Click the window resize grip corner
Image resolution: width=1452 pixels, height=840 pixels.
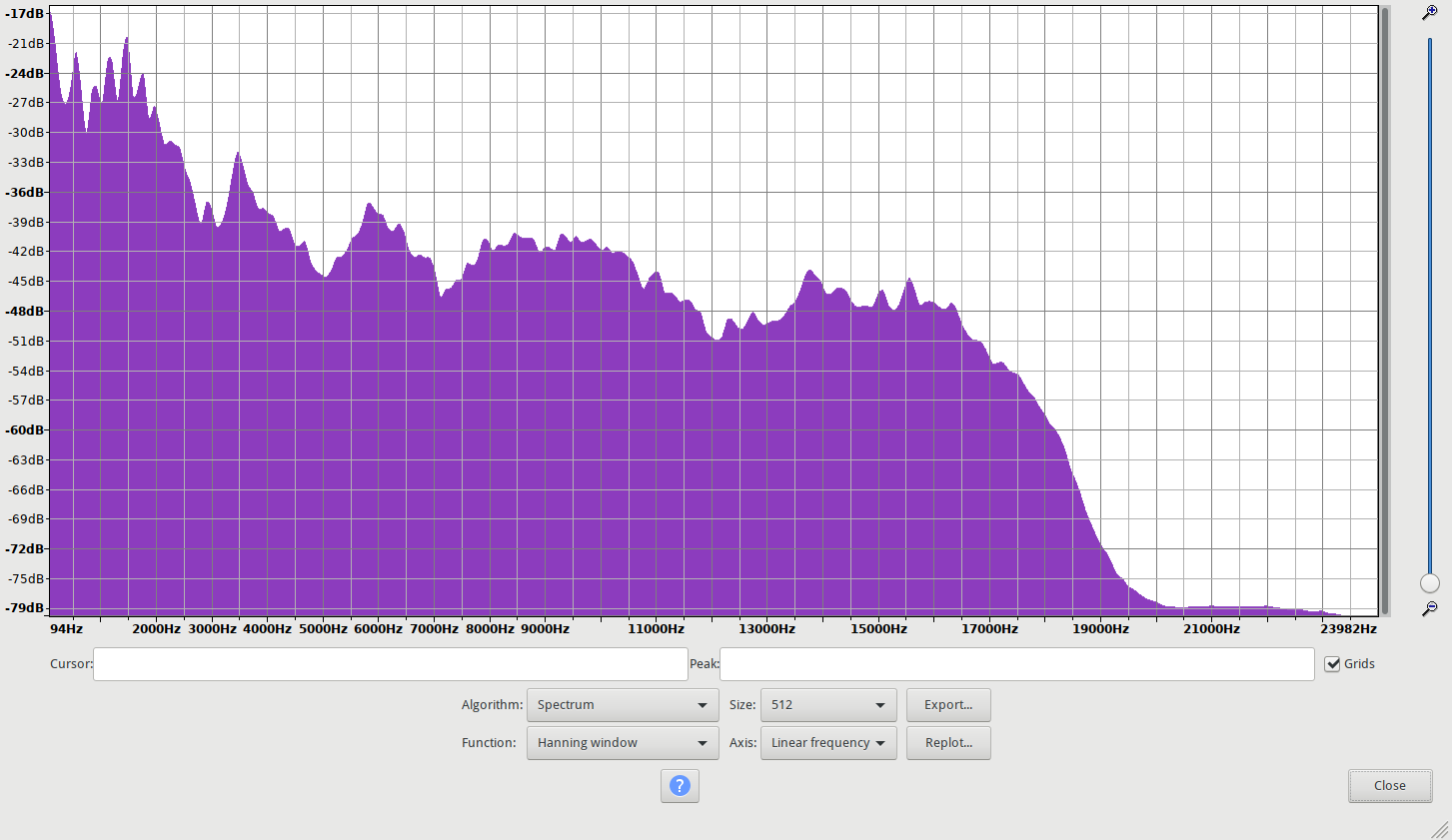(x=1440, y=829)
